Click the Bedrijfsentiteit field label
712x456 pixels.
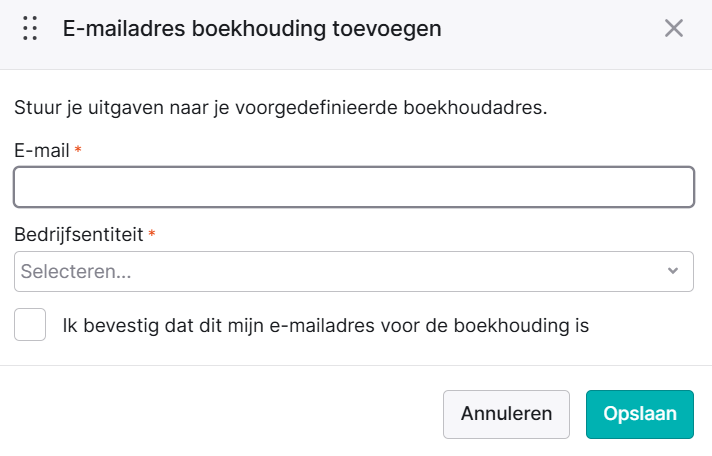(x=79, y=234)
